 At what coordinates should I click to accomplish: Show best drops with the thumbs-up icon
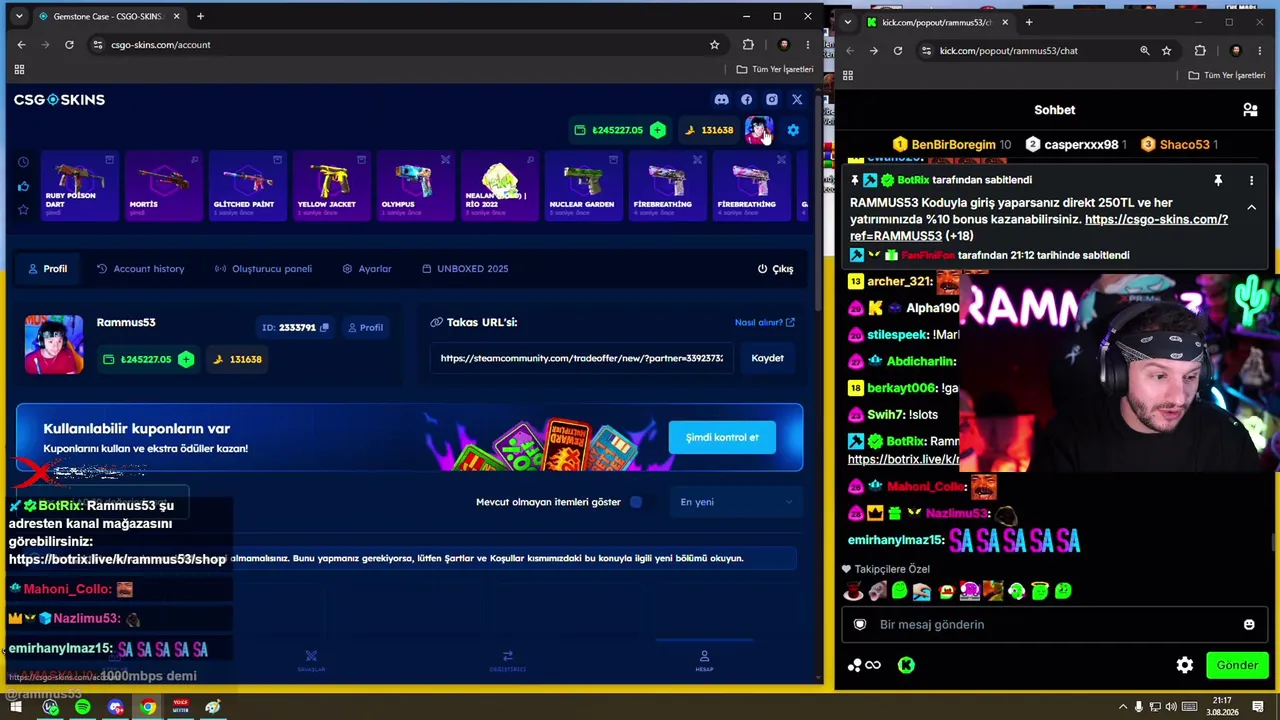tap(23, 186)
